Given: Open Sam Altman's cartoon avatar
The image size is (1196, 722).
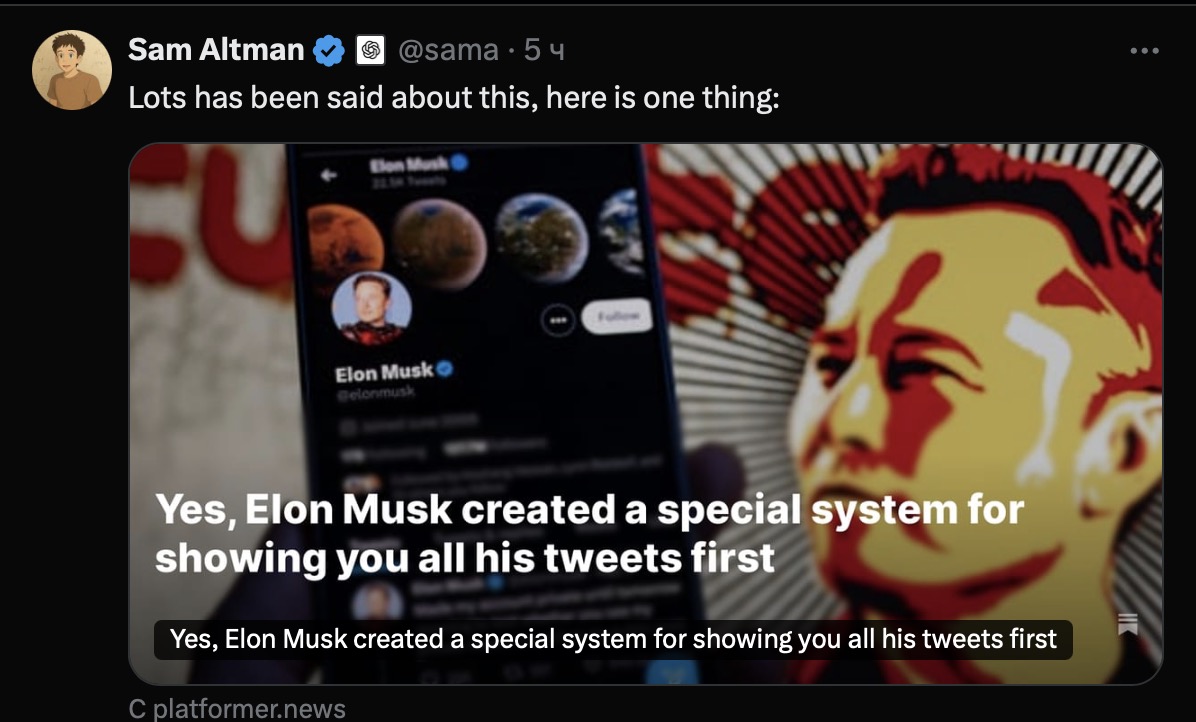Looking at the screenshot, I should point(72,70).
